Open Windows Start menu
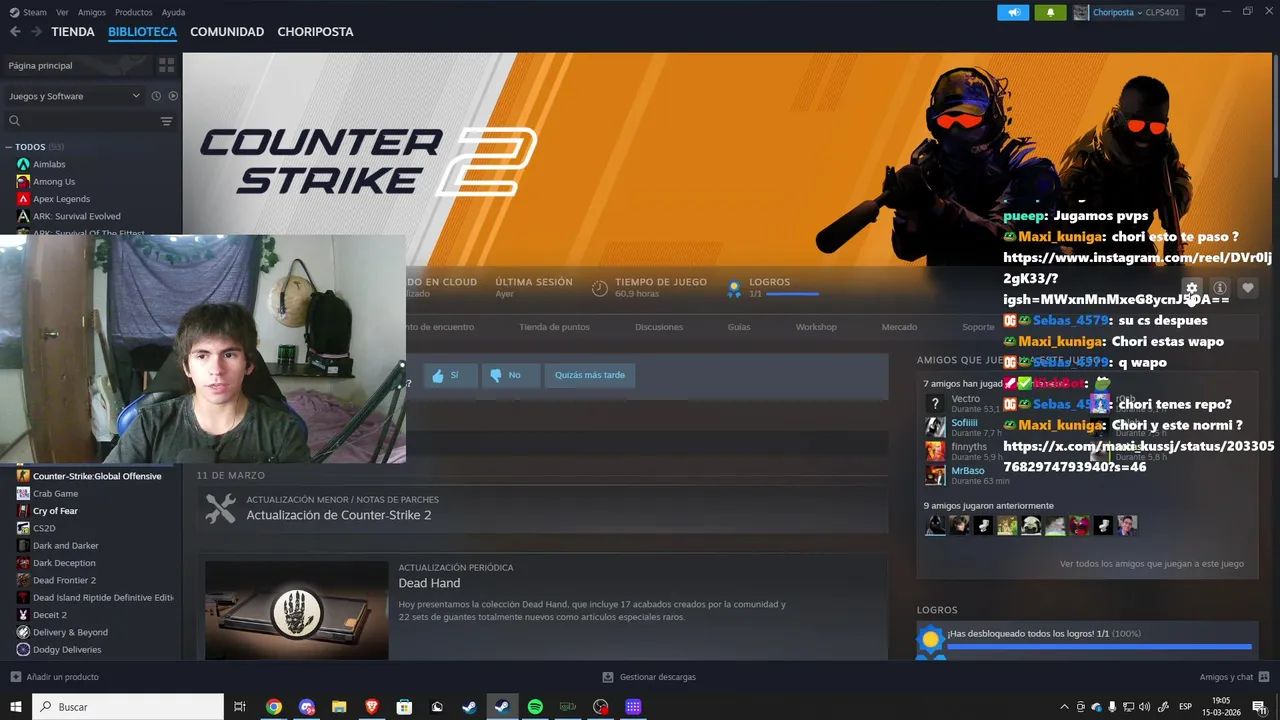This screenshot has width=1280, height=720. [x=16, y=707]
